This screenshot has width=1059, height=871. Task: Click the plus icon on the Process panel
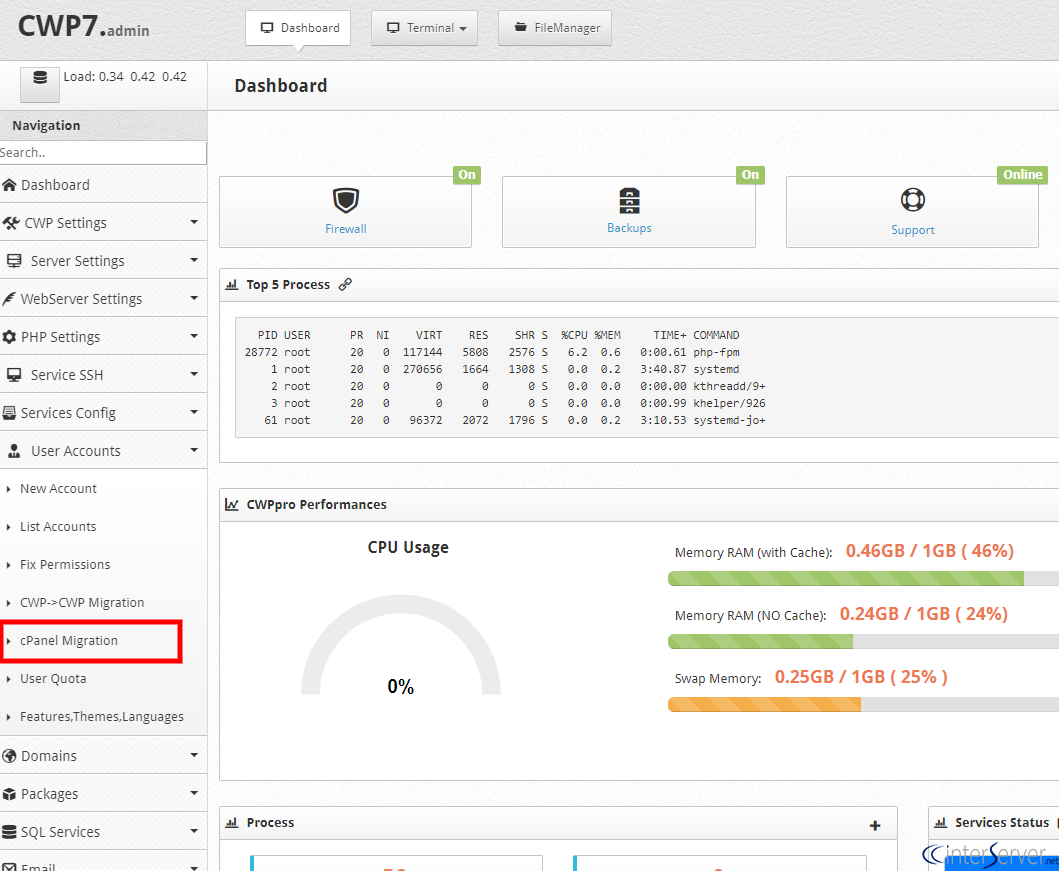click(875, 824)
